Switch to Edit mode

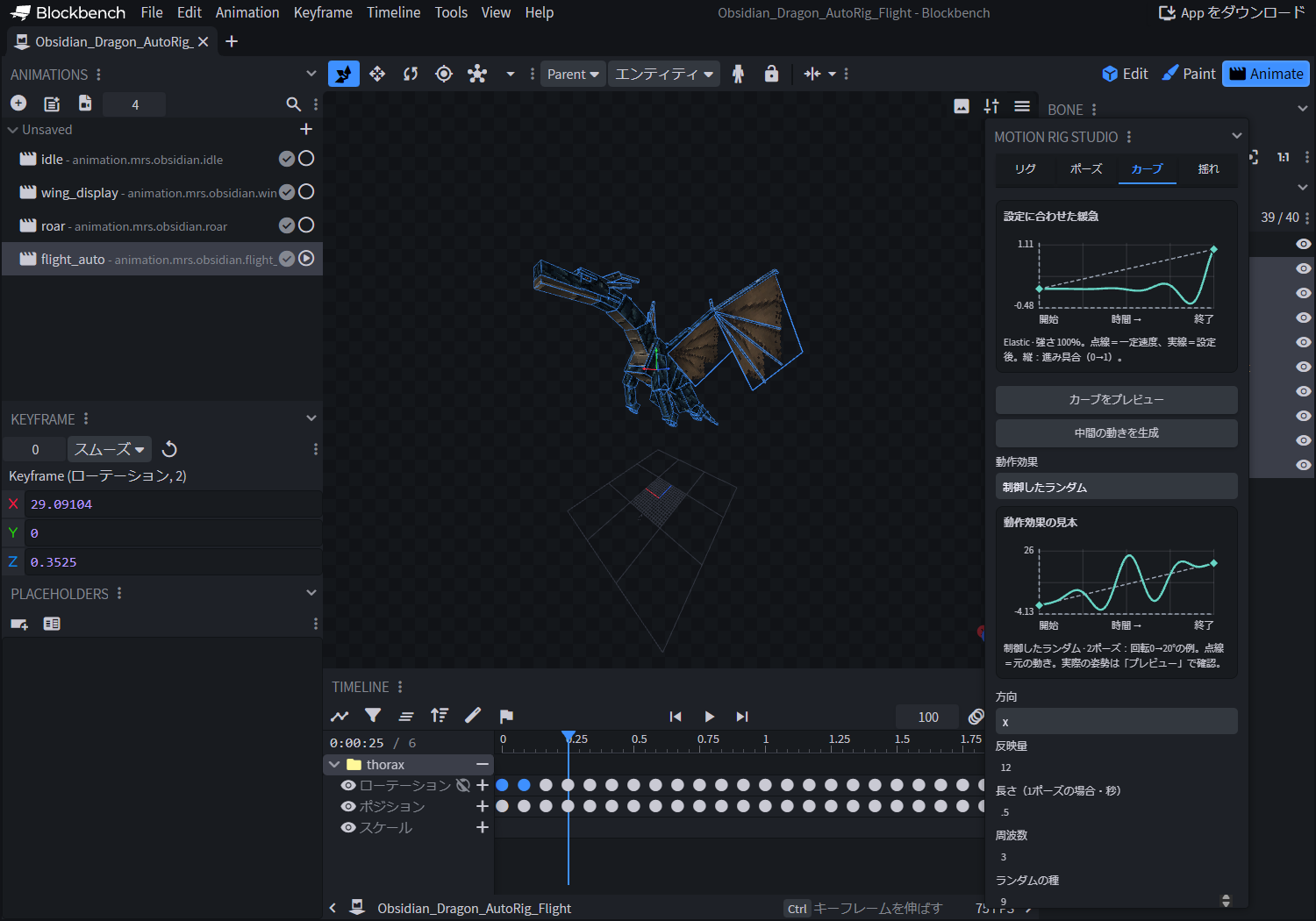[x=1126, y=74]
